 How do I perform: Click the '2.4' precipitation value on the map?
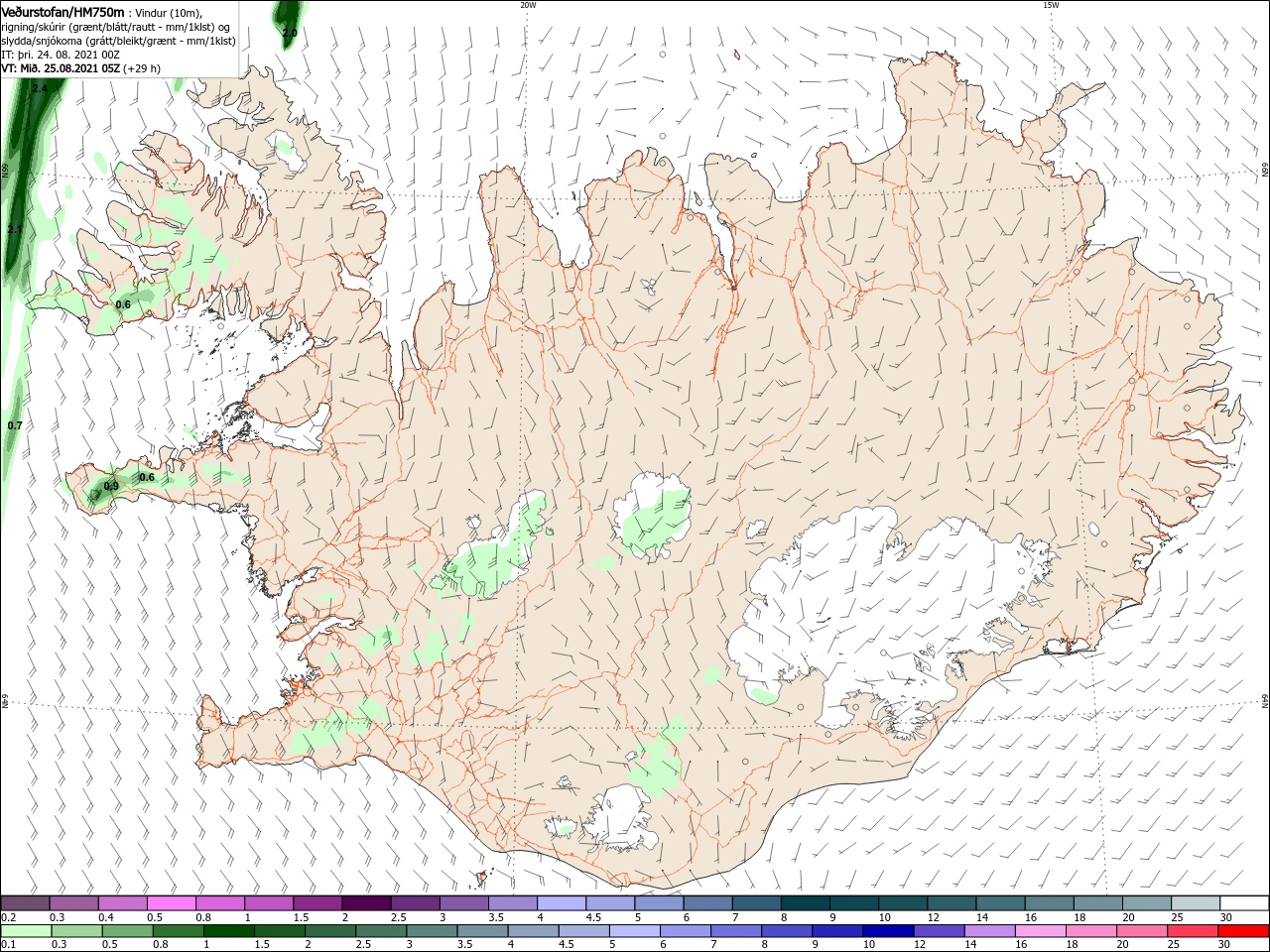[x=40, y=88]
